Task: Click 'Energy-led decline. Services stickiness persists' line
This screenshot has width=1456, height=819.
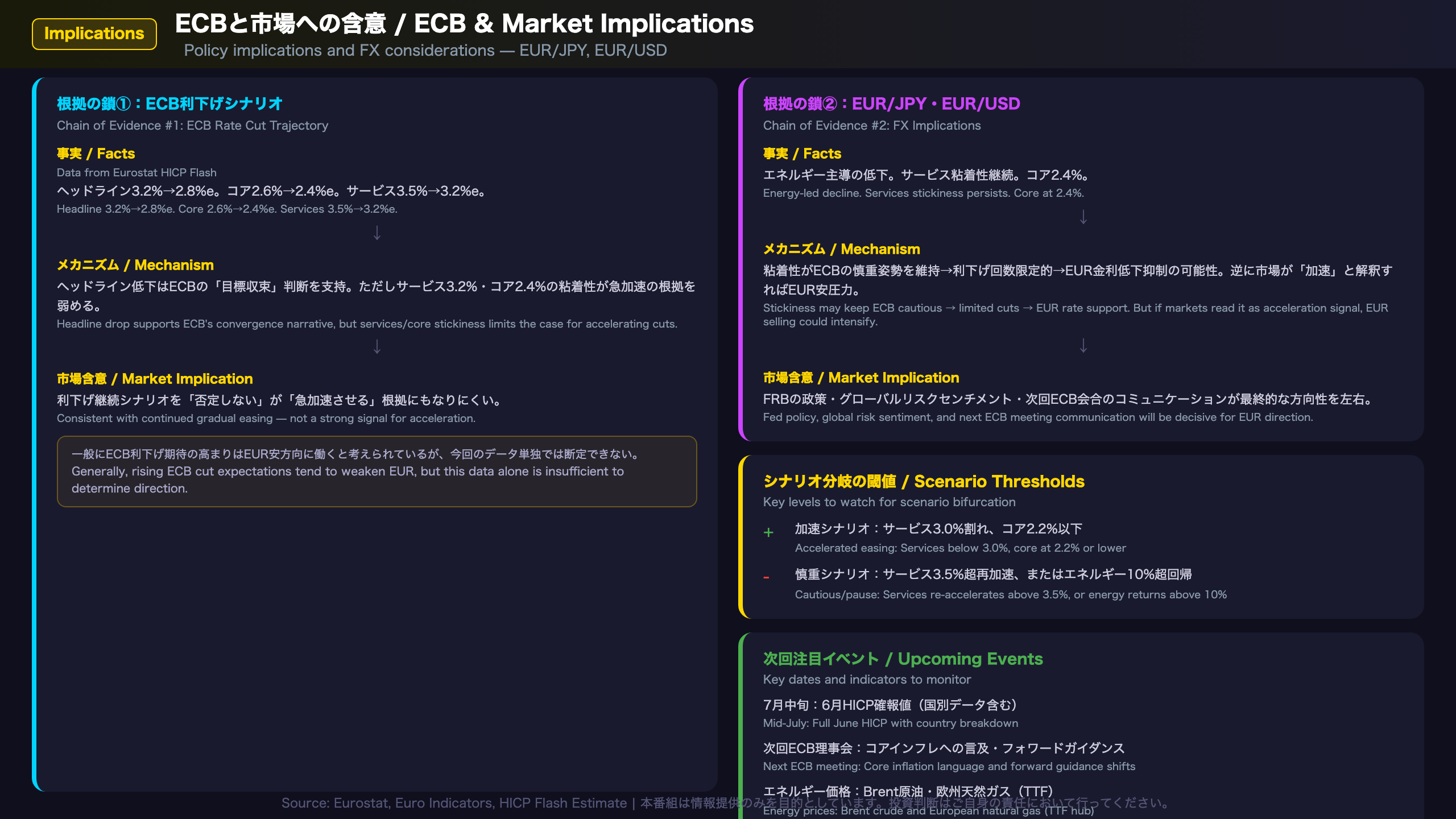Action: 924,193
